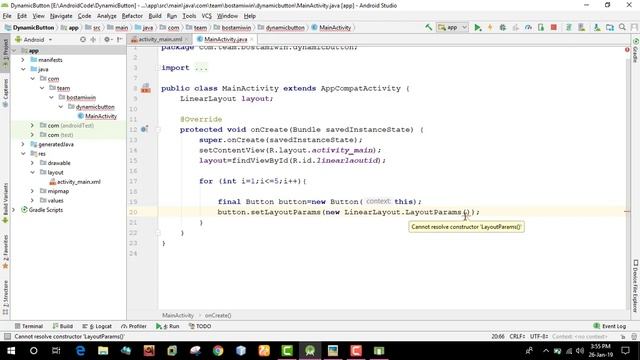Viewport: 640px width, 360px height.
Task: Attach debugger to Android process icon
Action: [x=541, y=27]
